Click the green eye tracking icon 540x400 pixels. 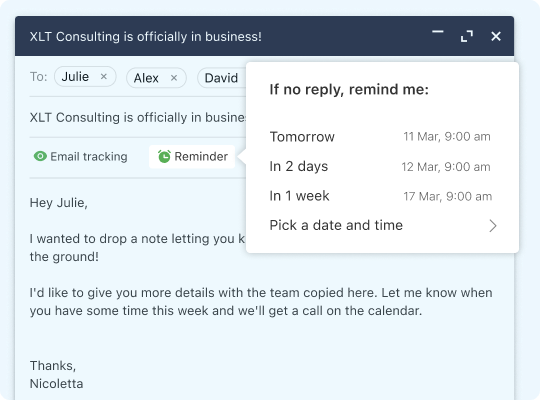click(x=40, y=156)
